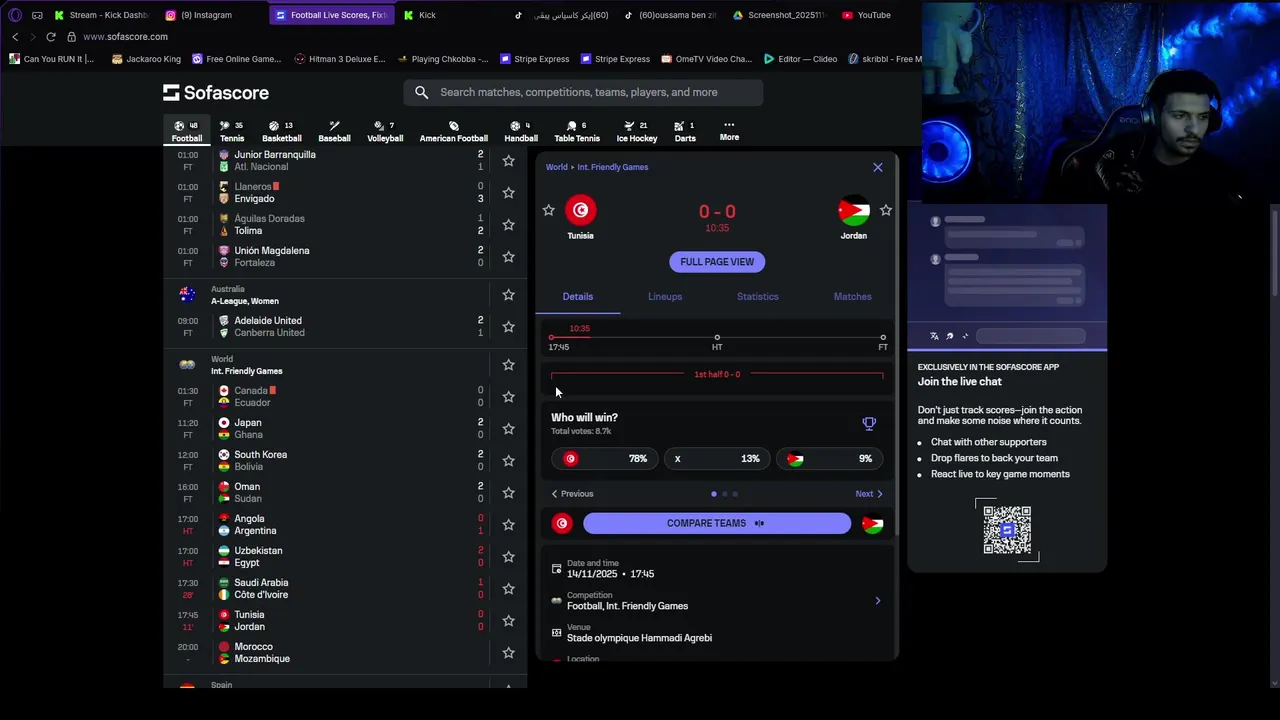1280x720 pixels.
Task: Close the match details panel
Action: click(x=878, y=167)
